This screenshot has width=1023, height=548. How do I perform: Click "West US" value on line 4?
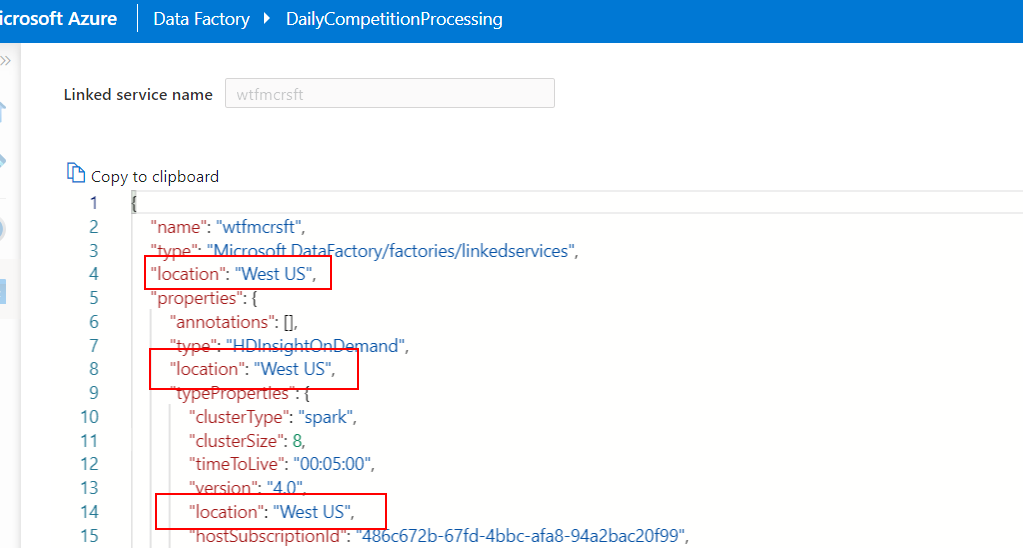click(273, 274)
